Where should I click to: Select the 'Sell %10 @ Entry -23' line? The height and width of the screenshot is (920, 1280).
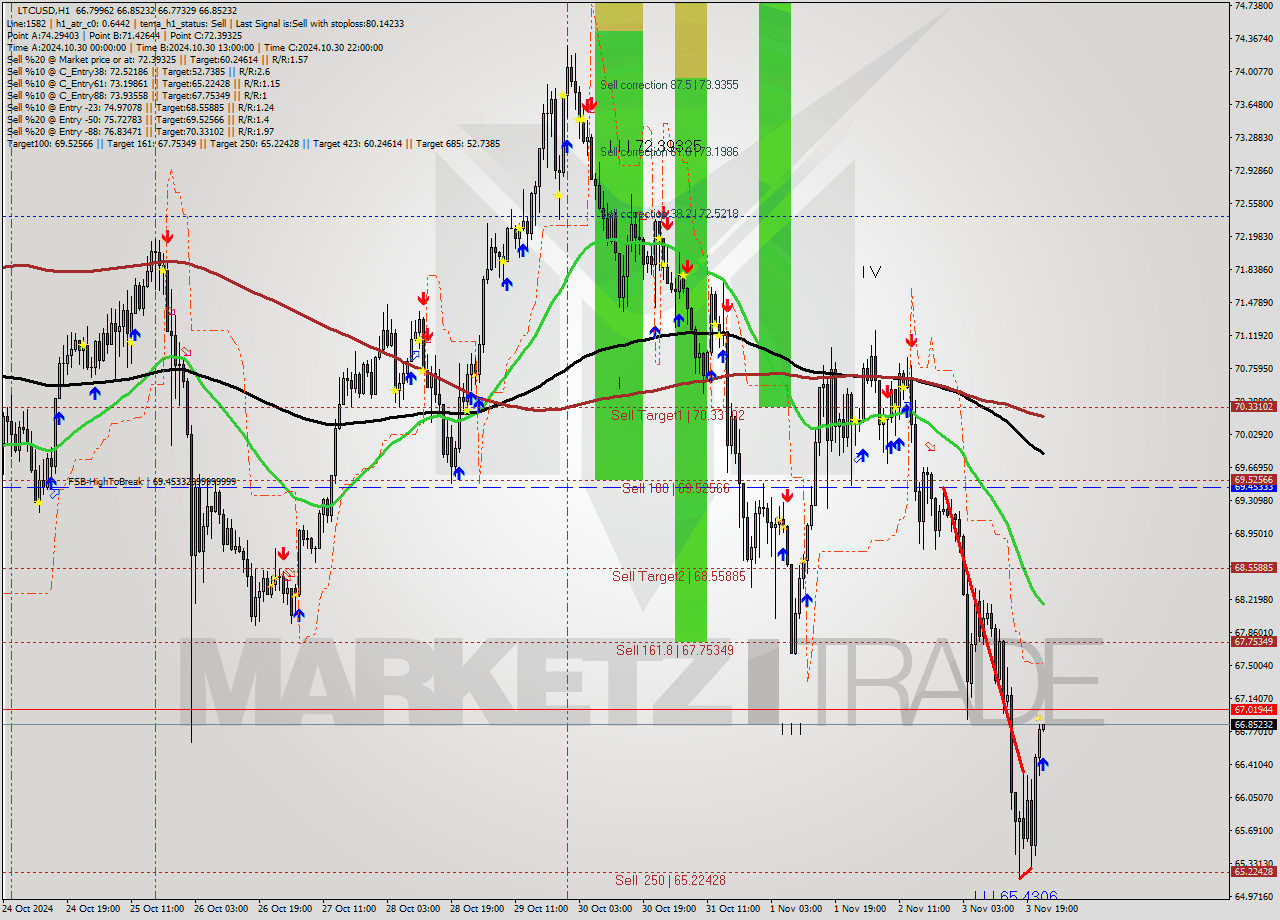[x=140, y=107]
